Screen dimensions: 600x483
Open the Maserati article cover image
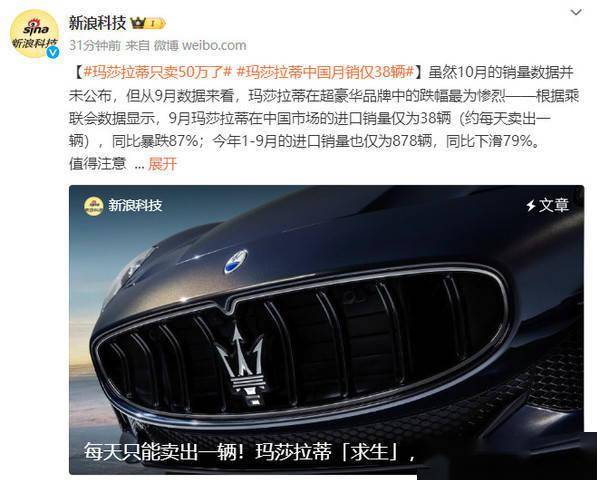pyautogui.click(x=326, y=330)
